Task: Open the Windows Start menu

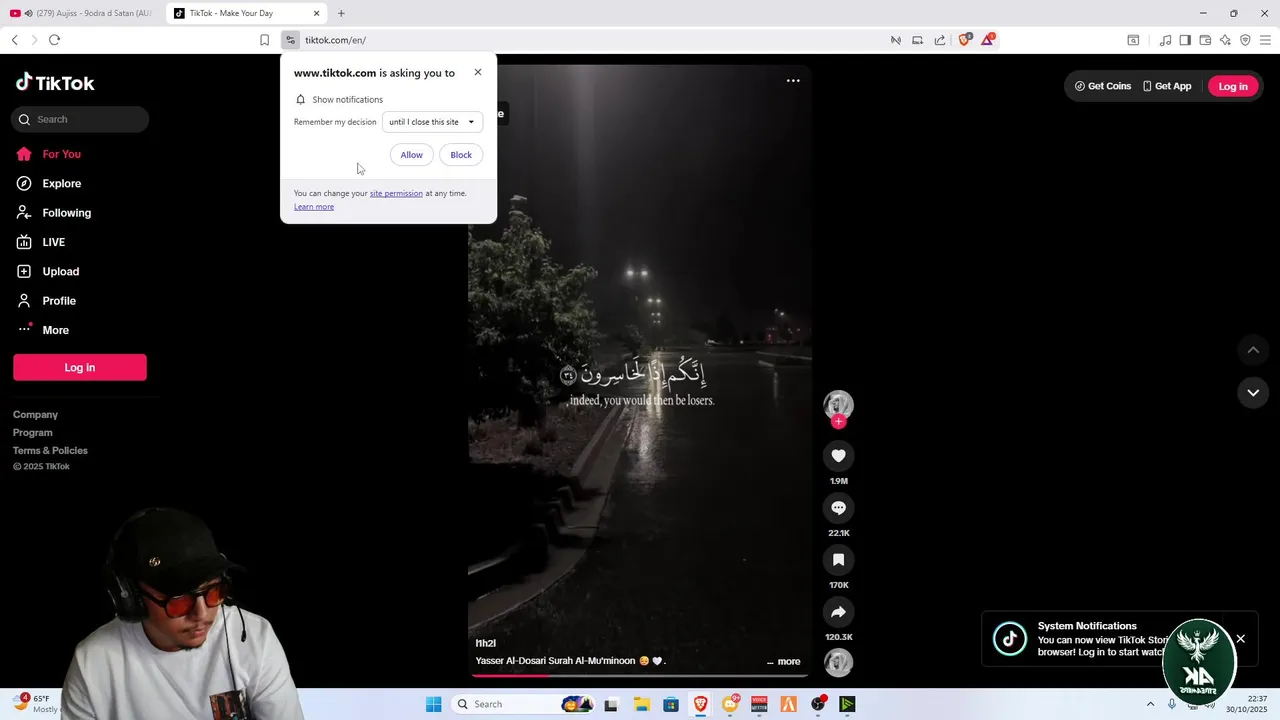Action: (x=433, y=704)
